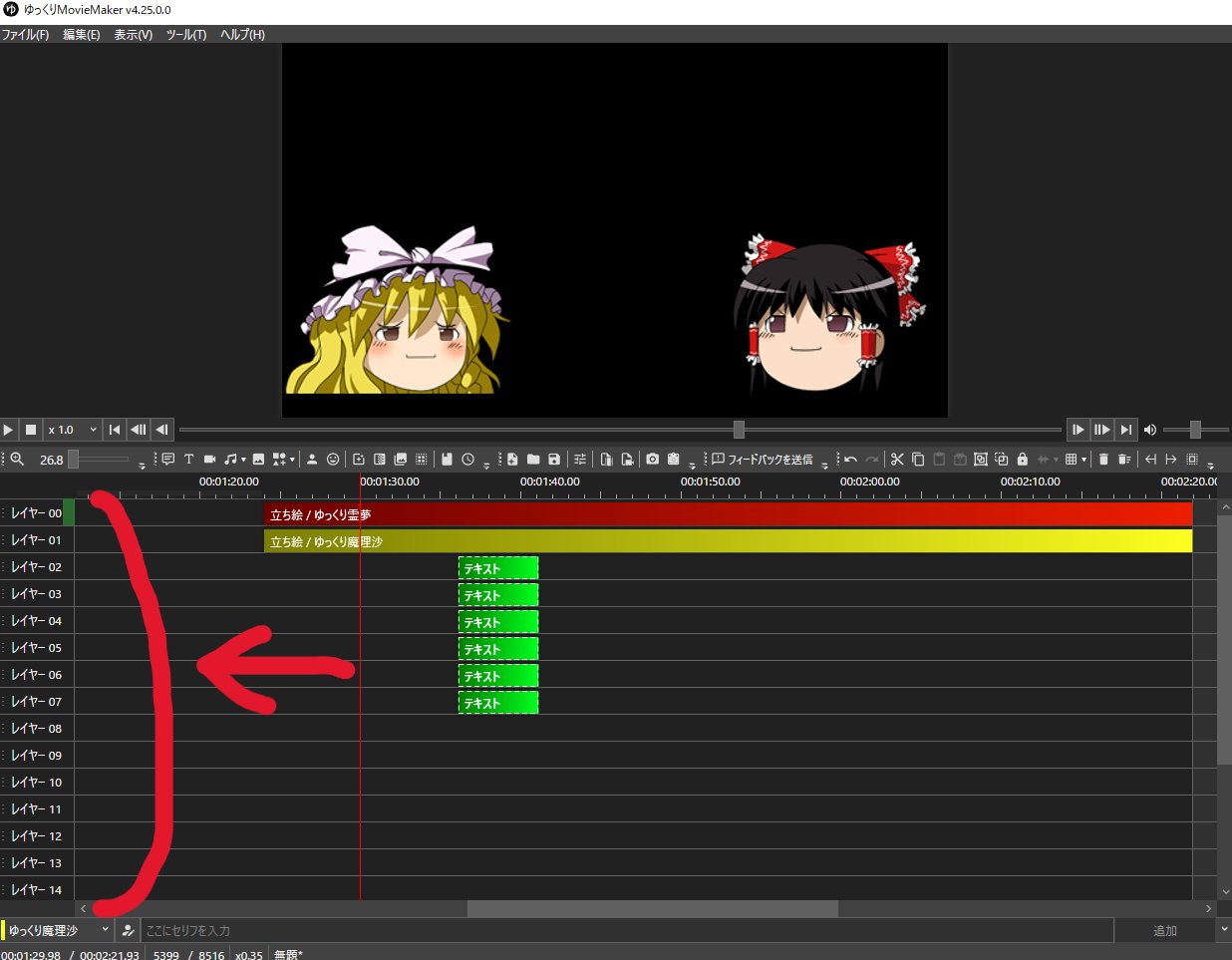Open the dropdown arrow beside 追加
The height and width of the screenshot is (960, 1232).
[x=1224, y=930]
